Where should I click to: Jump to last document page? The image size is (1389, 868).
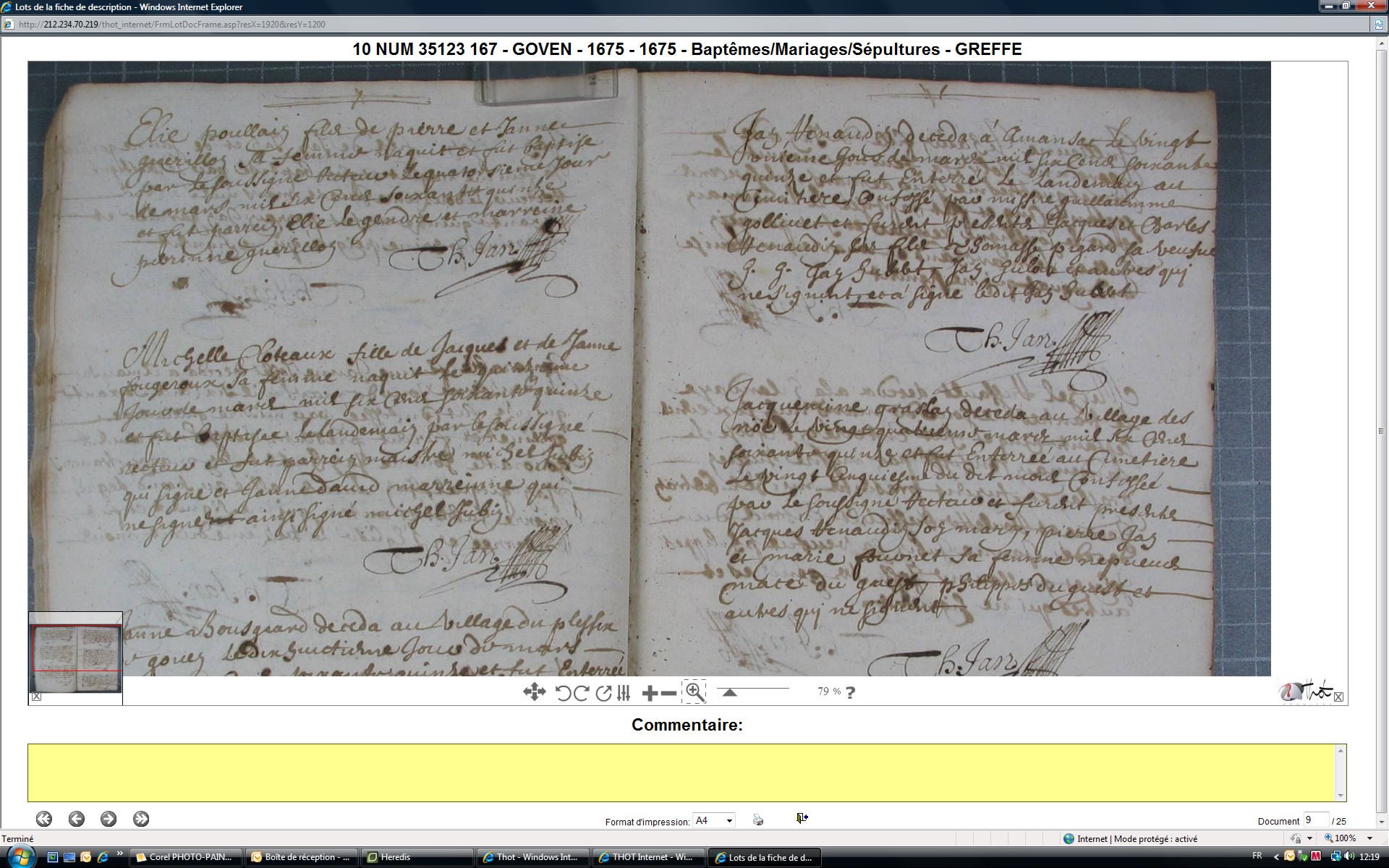141,819
